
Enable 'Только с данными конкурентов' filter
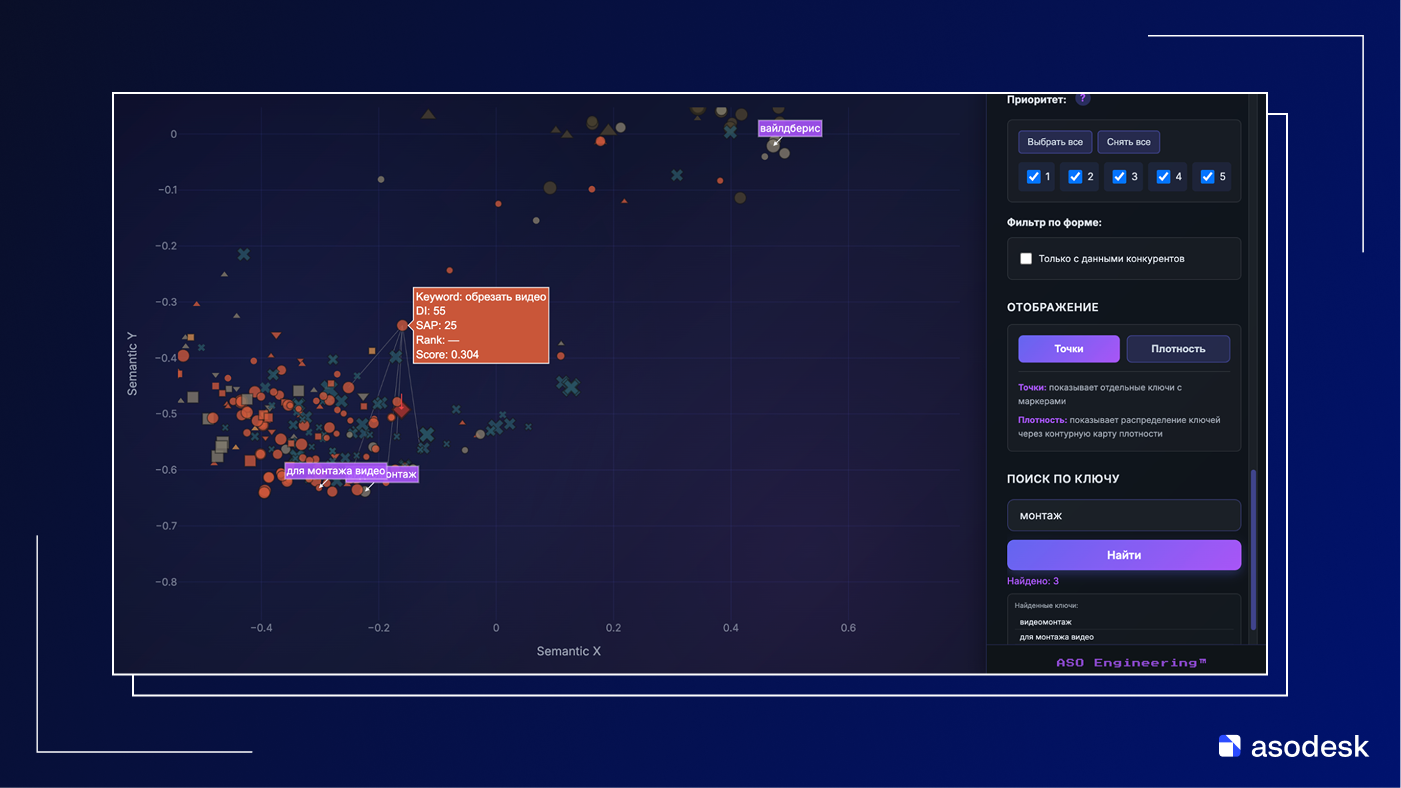(x=1026, y=259)
